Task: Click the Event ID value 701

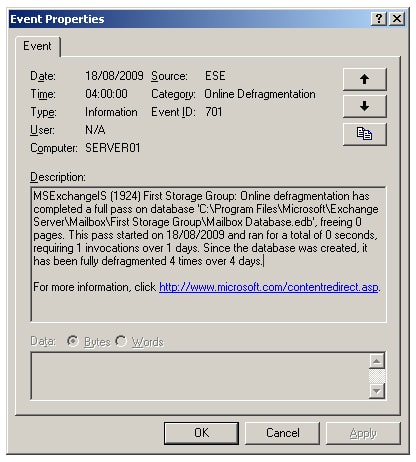Action: 214,112
